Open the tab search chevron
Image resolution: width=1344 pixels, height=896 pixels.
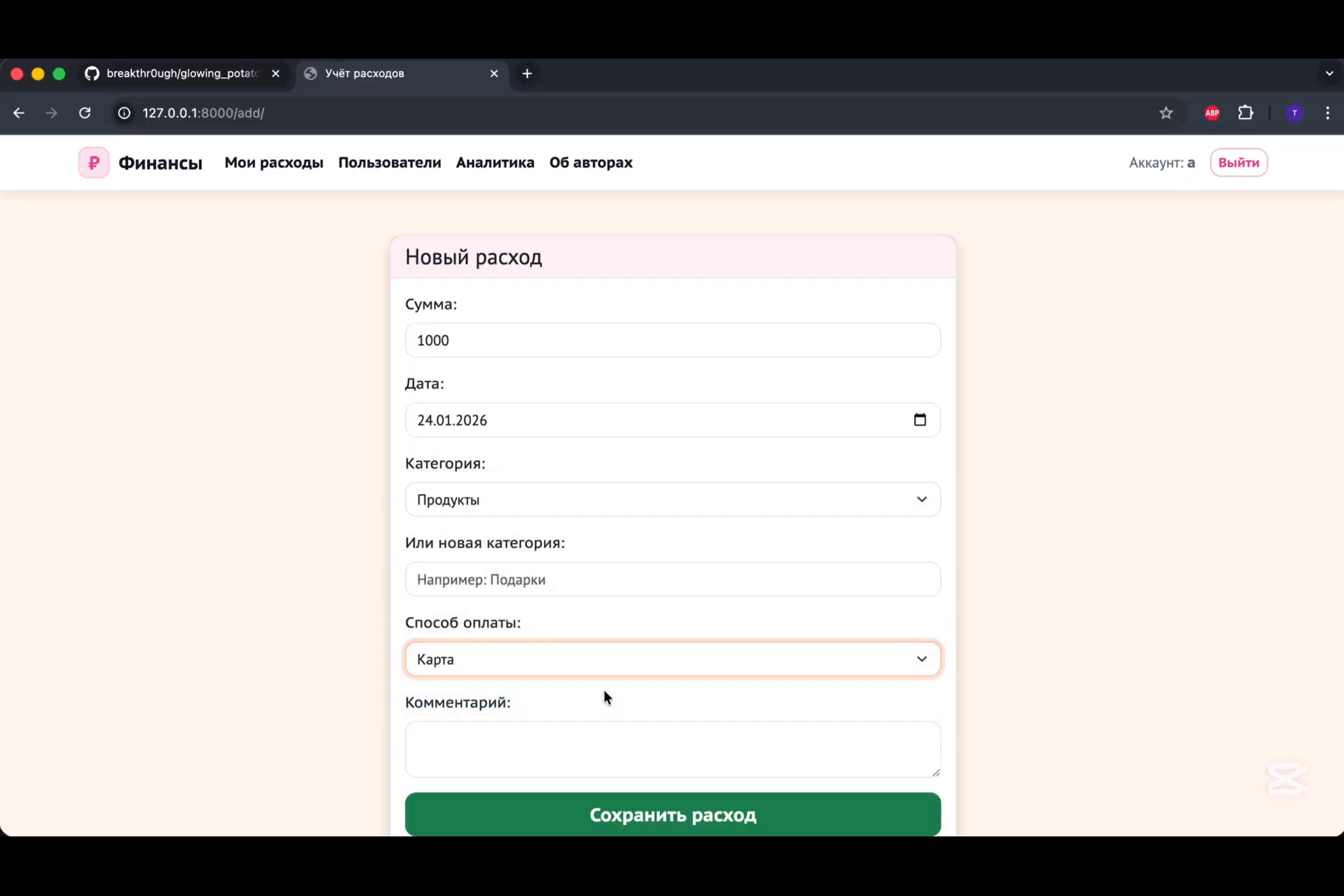[x=1329, y=73]
